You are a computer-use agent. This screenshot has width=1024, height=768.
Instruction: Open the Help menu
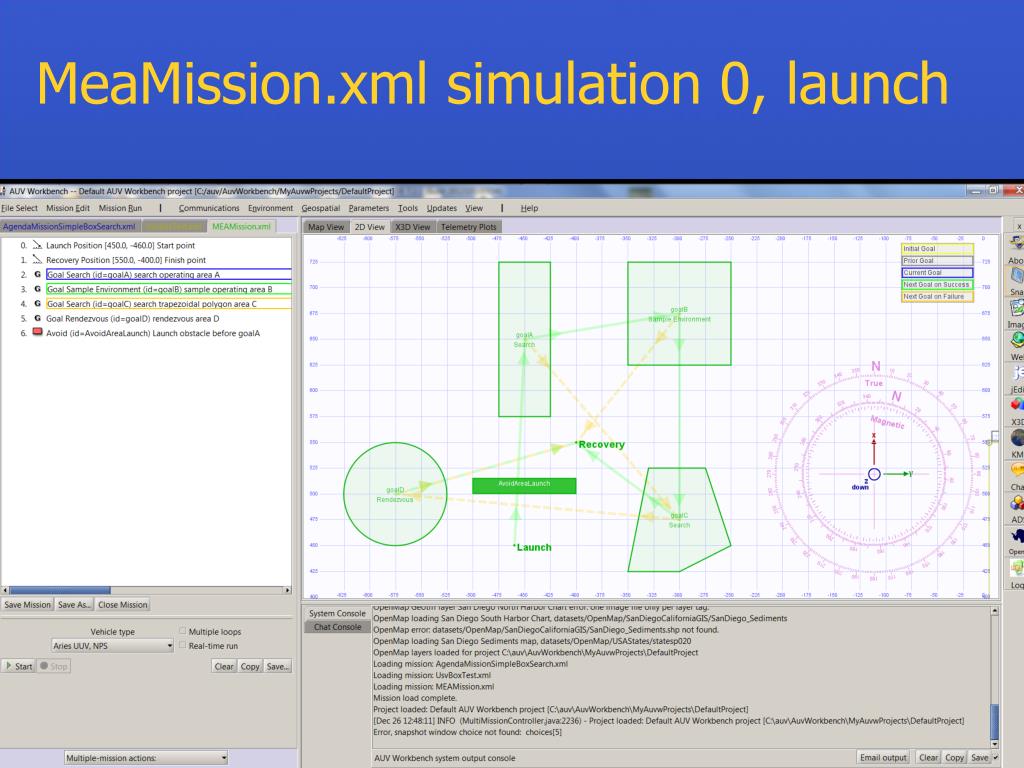[x=529, y=208]
